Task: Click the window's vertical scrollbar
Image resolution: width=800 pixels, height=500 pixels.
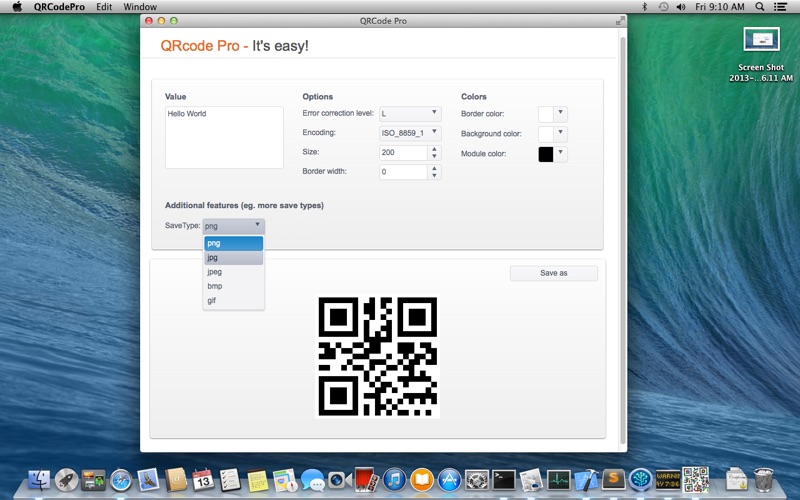Action: (622, 240)
